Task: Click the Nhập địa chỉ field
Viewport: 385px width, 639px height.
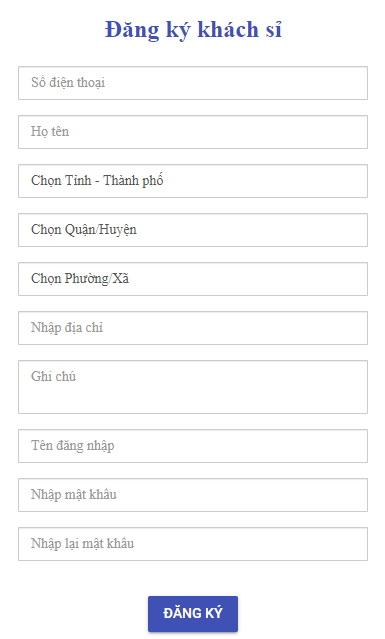Action: pos(193,328)
